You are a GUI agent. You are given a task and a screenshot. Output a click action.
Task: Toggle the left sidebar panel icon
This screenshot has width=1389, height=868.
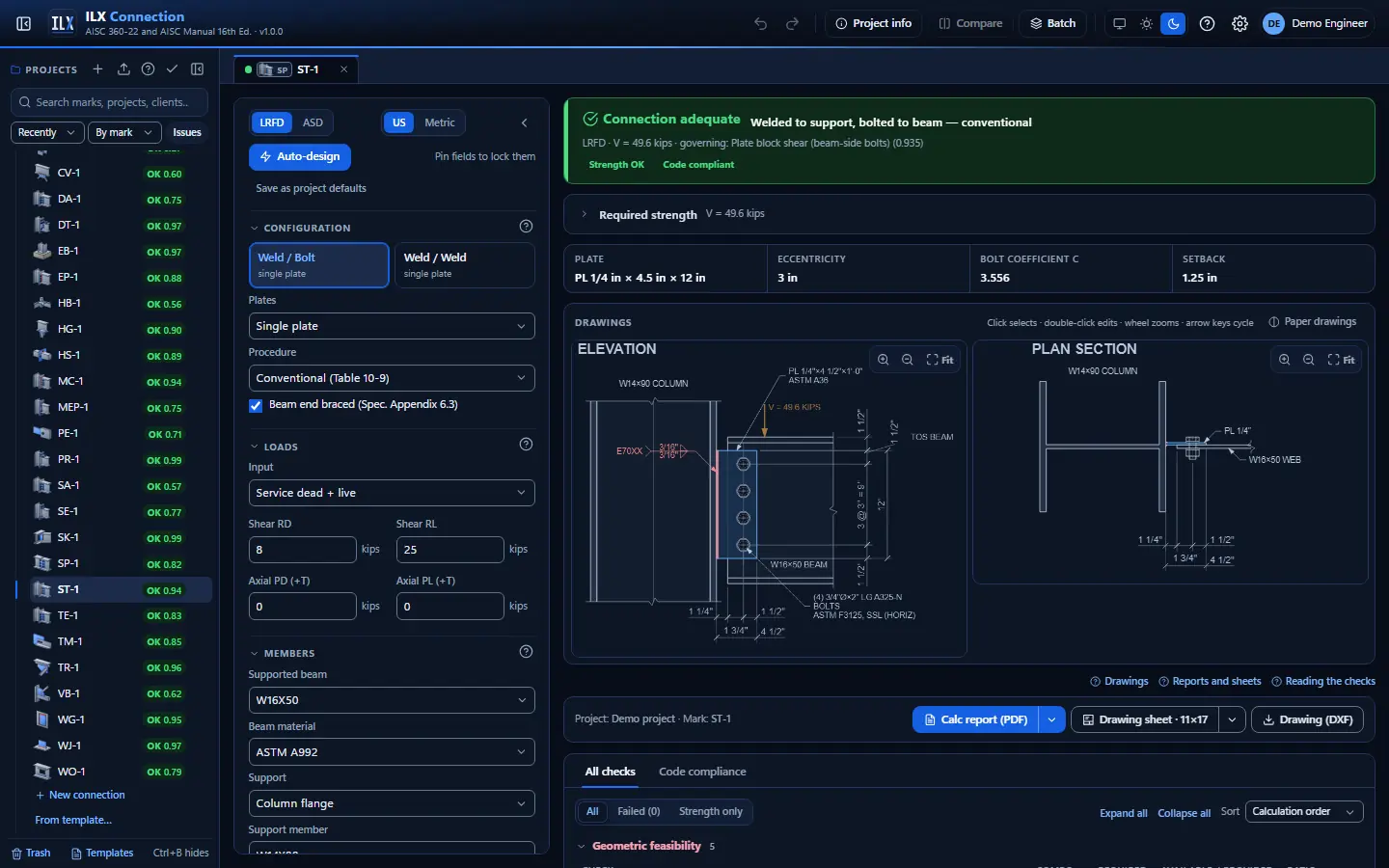(24, 23)
